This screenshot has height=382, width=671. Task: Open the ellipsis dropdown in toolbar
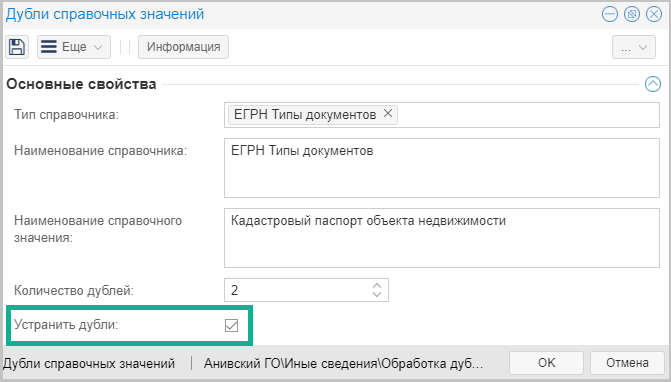(x=634, y=47)
